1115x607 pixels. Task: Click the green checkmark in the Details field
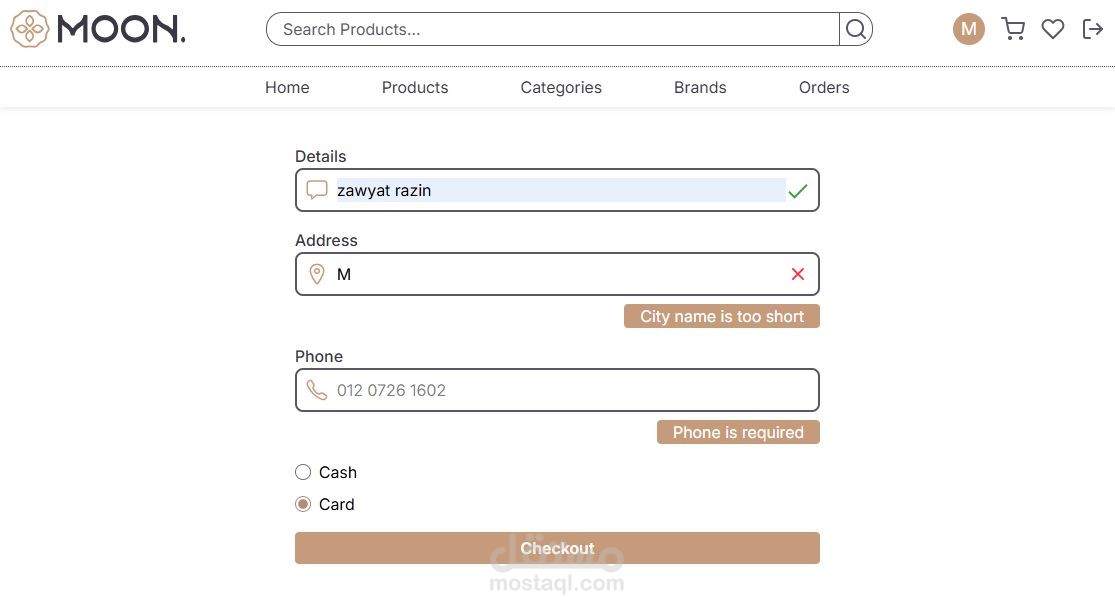pos(797,190)
